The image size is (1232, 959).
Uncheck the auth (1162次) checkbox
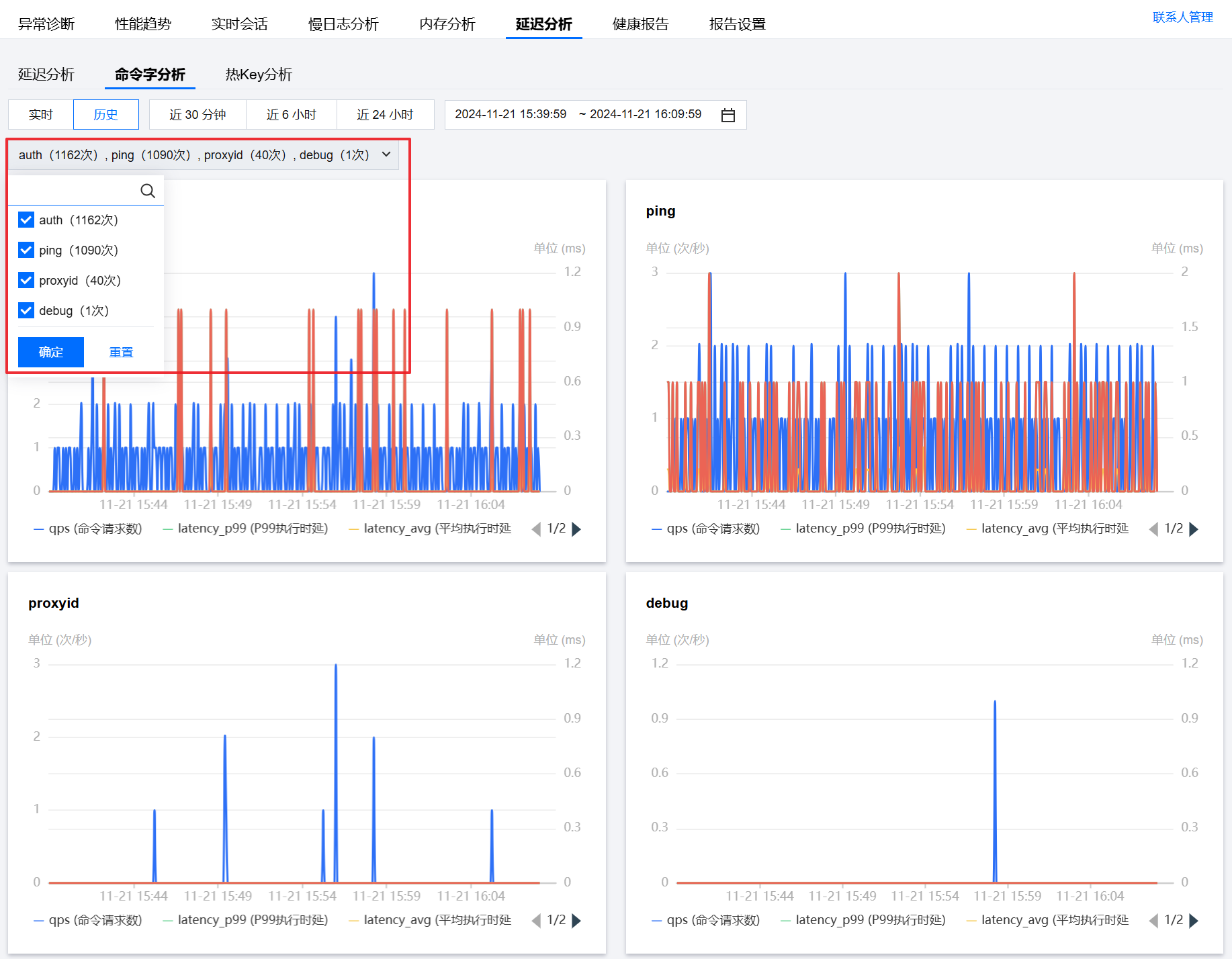26,220
